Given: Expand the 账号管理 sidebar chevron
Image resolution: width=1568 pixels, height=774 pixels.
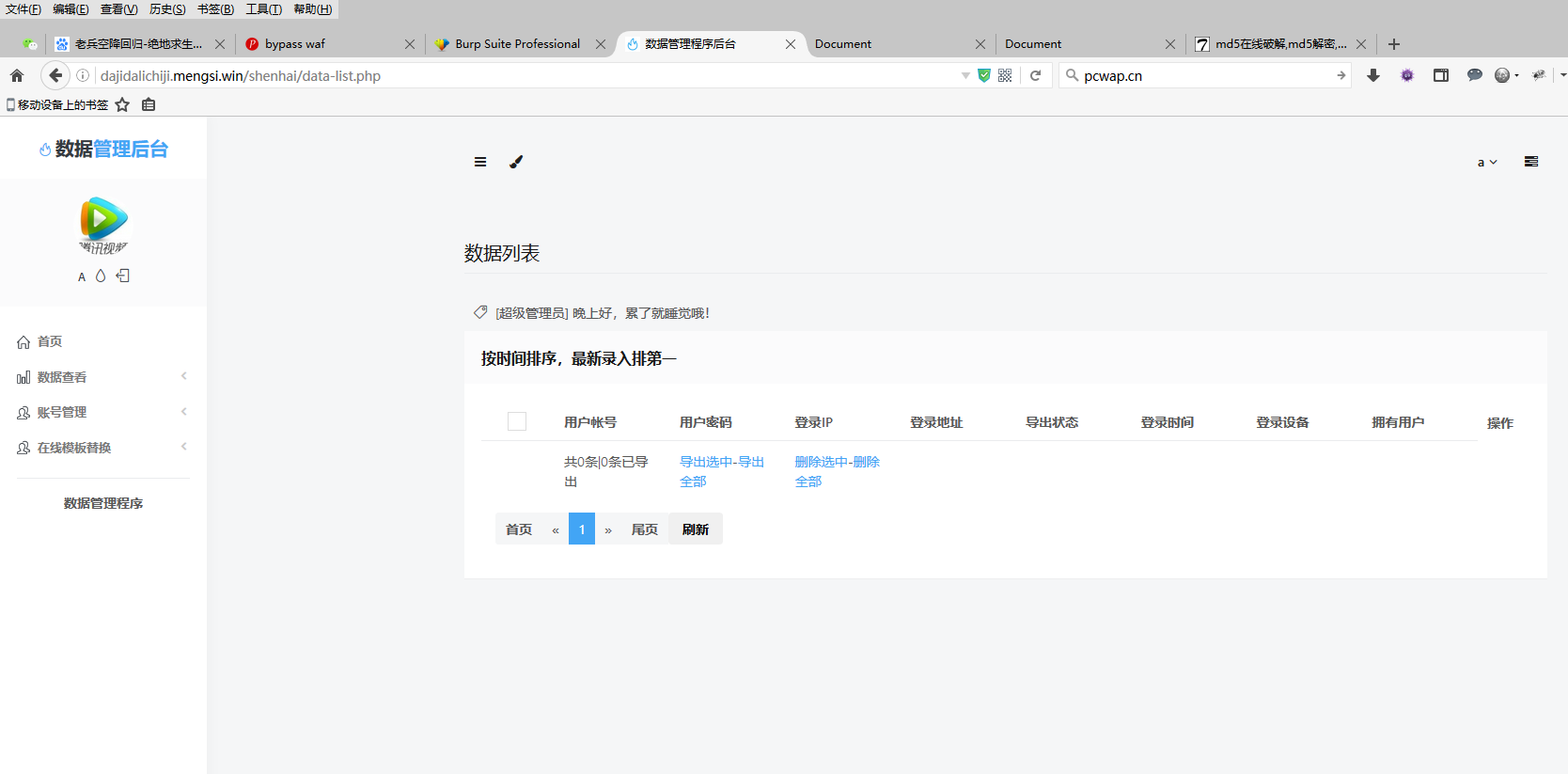Looking at the screenshot, I should (184, 411).
